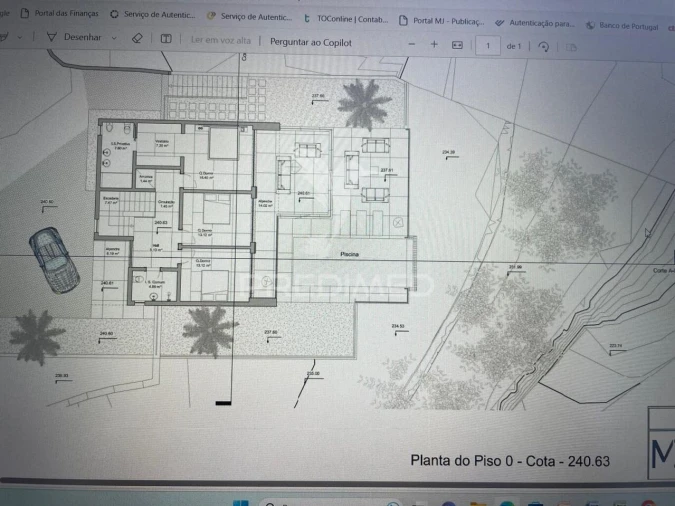Toggle Ler em voz alta

220,41
